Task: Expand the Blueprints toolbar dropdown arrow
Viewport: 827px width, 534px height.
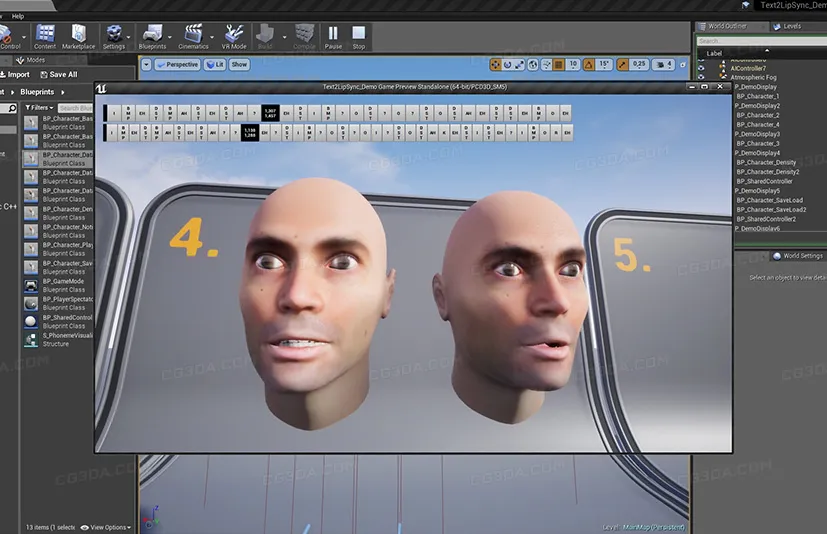Action: (169, 37)
